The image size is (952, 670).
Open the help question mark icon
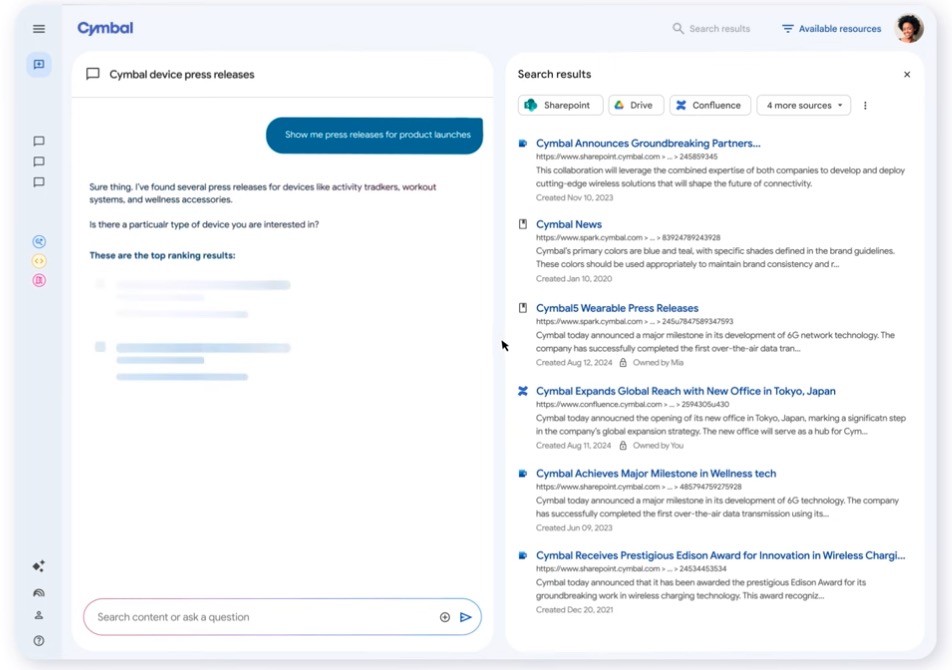pos(39,641)
